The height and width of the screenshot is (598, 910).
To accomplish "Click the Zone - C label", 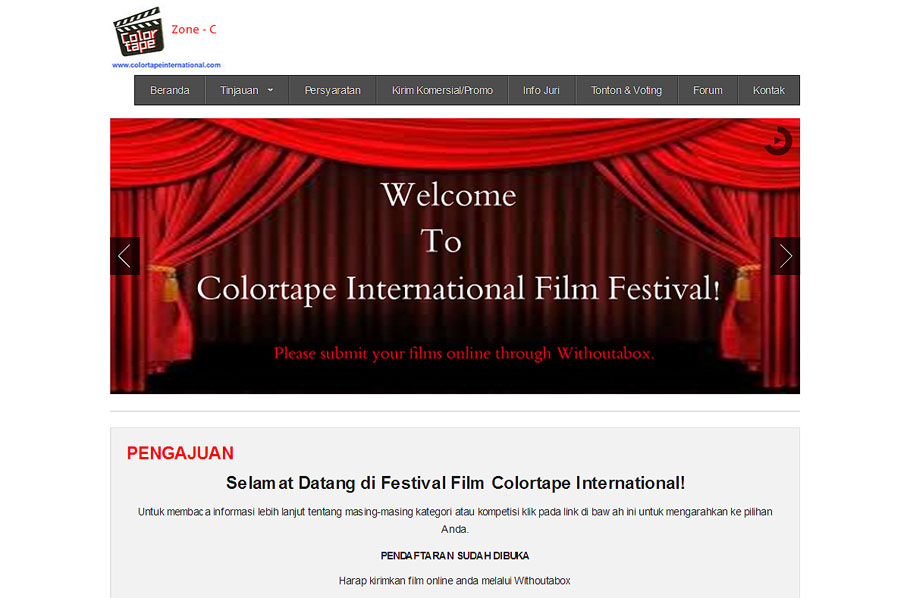I will coord(194,30).
